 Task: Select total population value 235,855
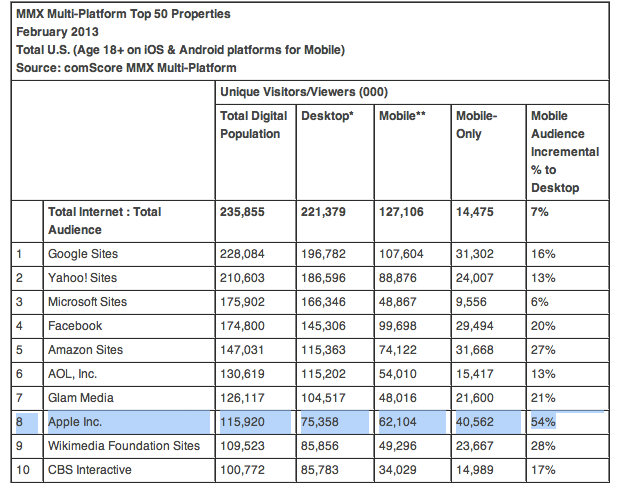tap(242, 212)
